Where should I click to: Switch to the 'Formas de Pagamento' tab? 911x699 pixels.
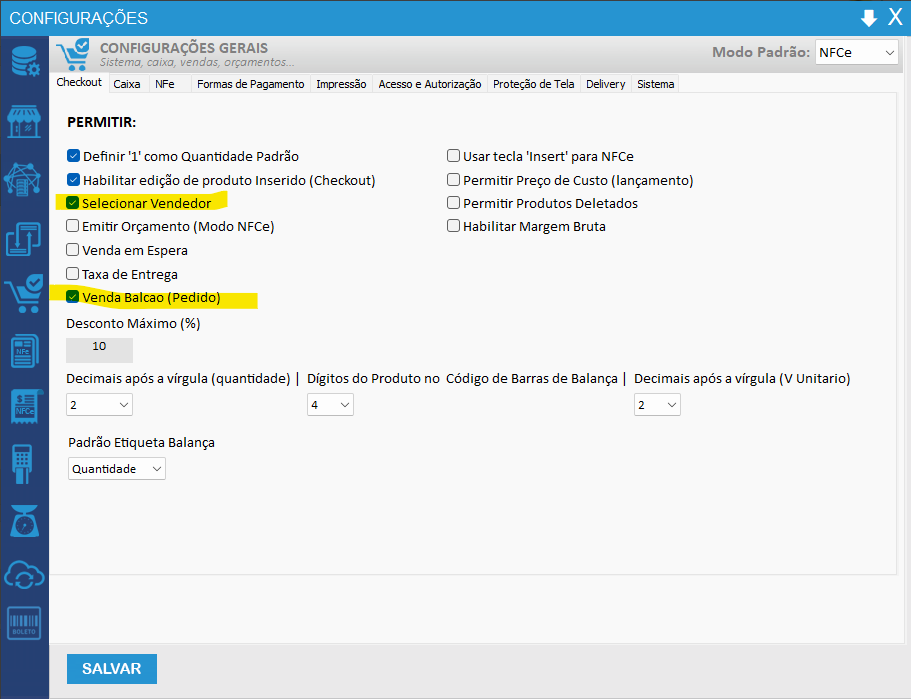click(x=250, y=84)
